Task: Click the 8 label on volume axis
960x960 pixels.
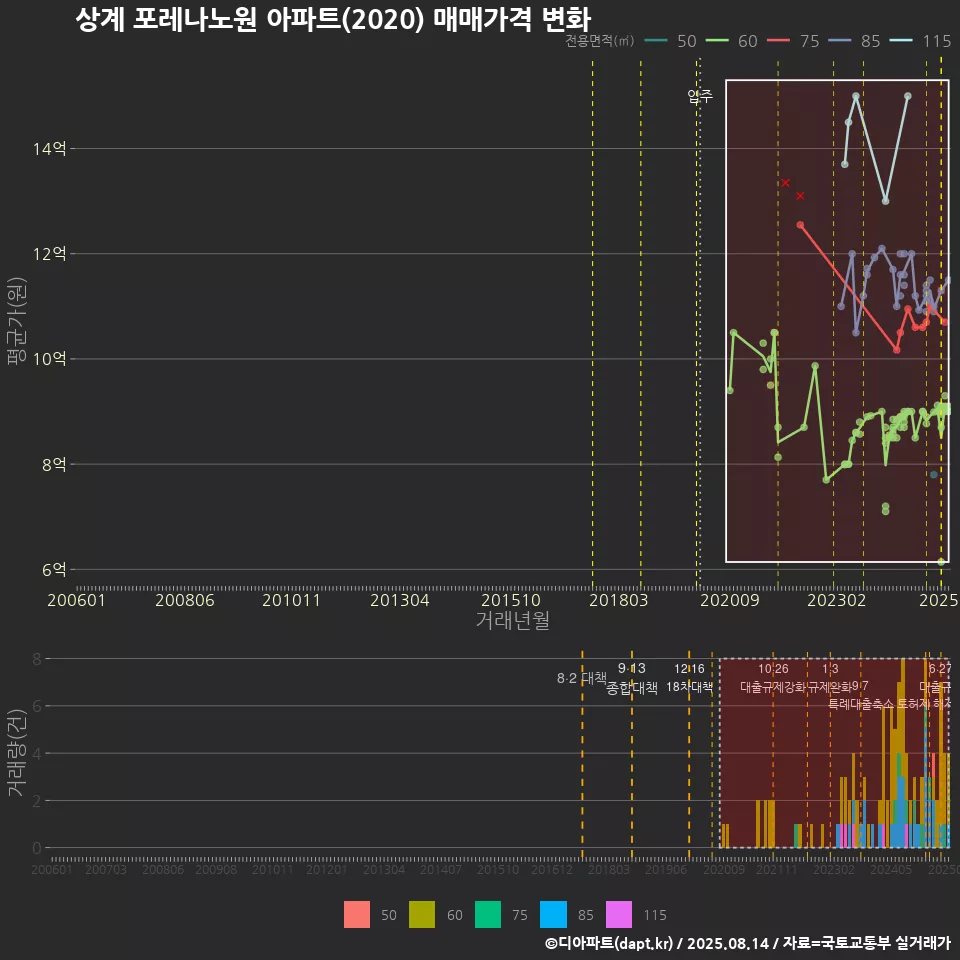Action: [37, 659]
